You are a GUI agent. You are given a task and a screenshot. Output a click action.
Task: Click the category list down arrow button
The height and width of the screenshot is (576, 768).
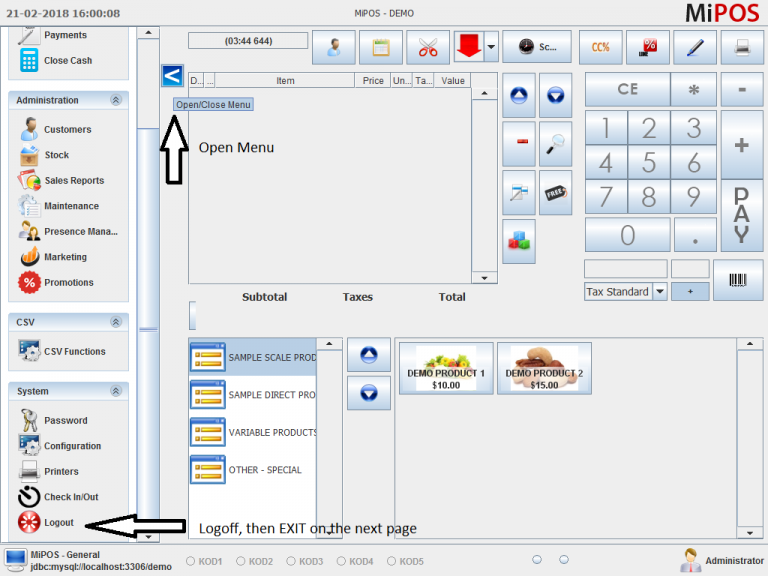(369, 393)
